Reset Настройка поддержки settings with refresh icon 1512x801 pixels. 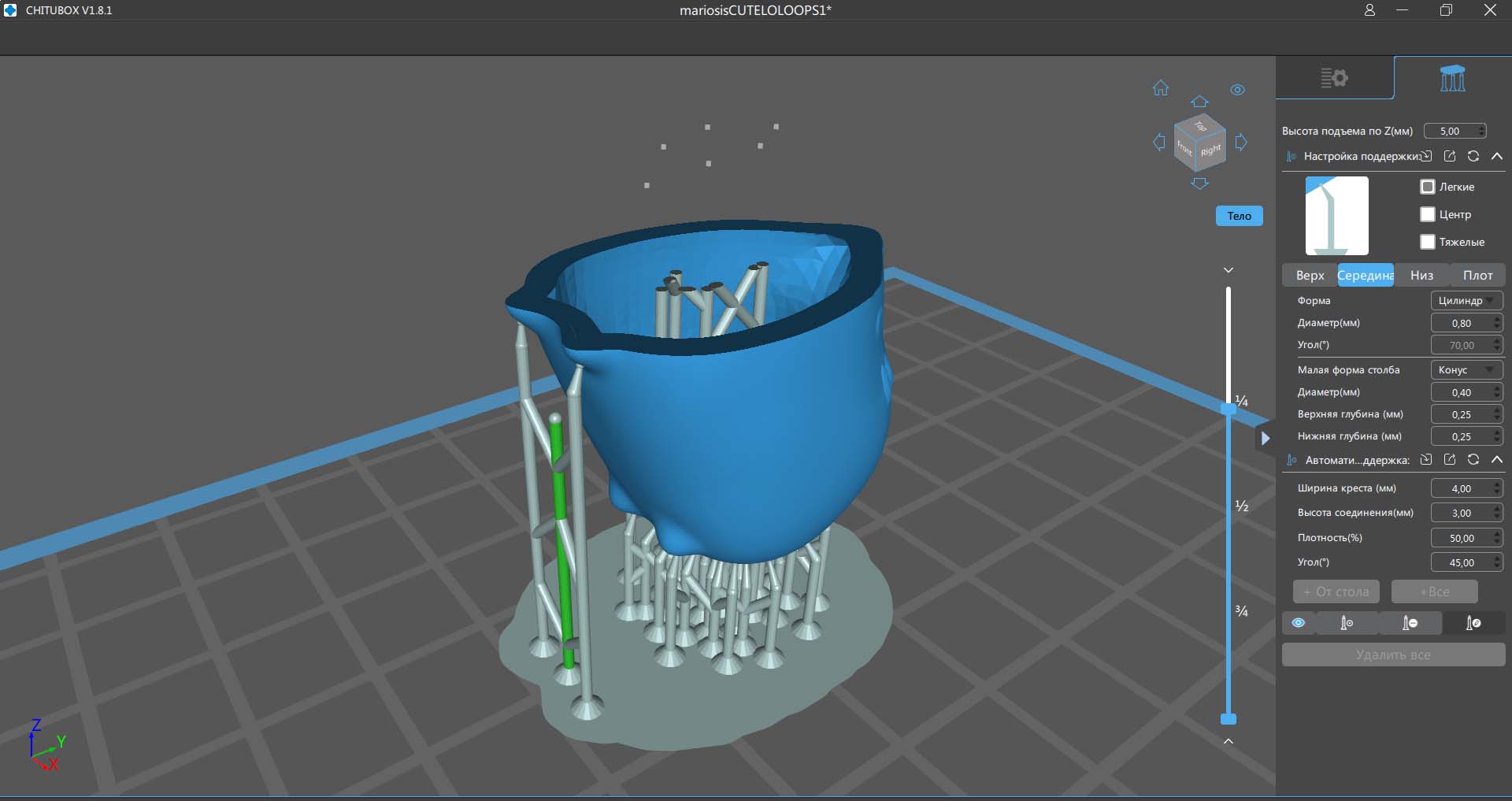pos(1473,156)
